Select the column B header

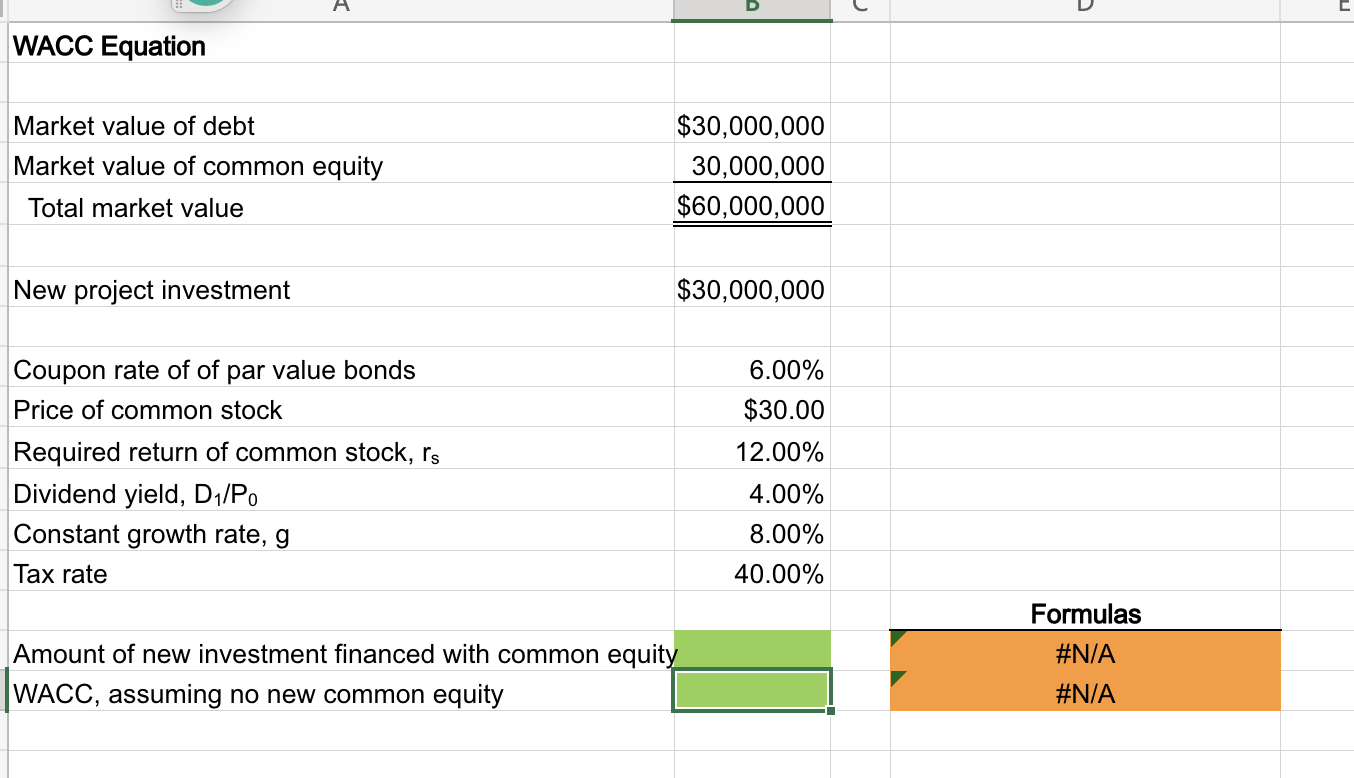(x=751, y=7)
